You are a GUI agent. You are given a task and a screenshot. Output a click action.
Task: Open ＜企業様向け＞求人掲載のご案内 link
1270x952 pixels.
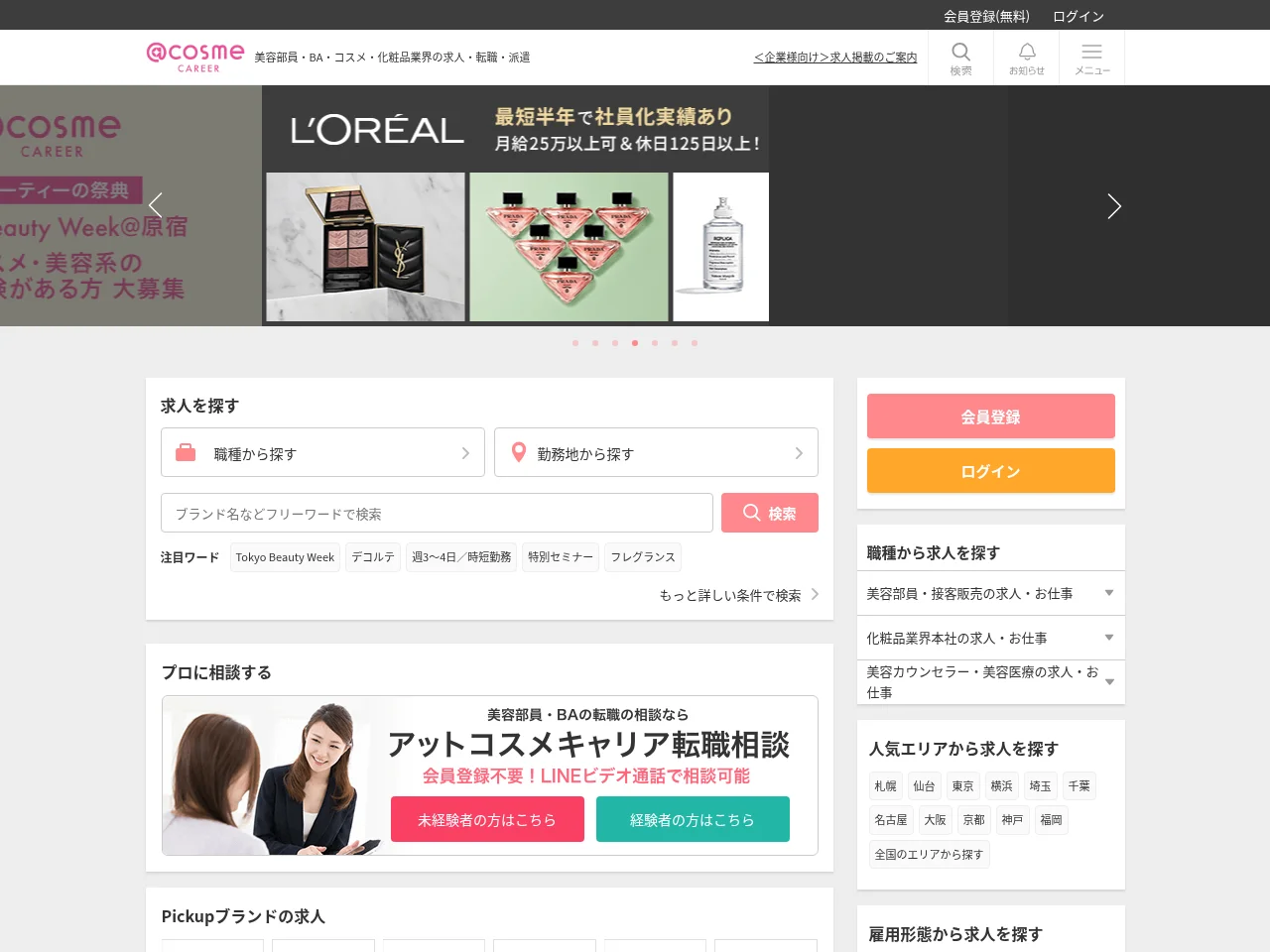click(835, 58)
